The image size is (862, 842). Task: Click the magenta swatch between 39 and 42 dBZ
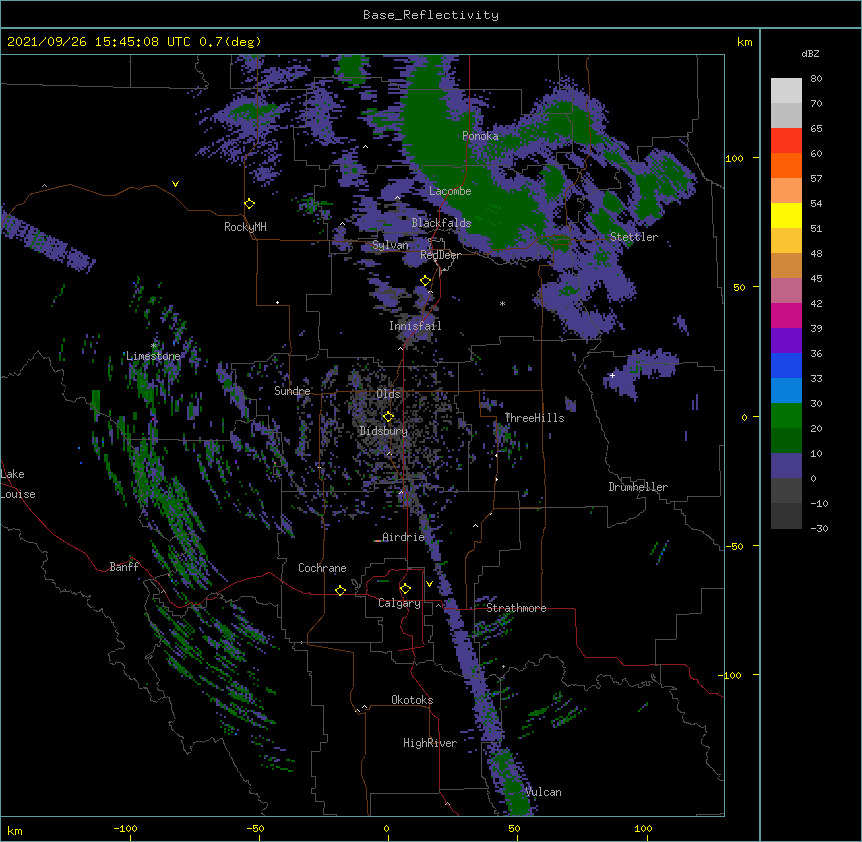(786, 315)
